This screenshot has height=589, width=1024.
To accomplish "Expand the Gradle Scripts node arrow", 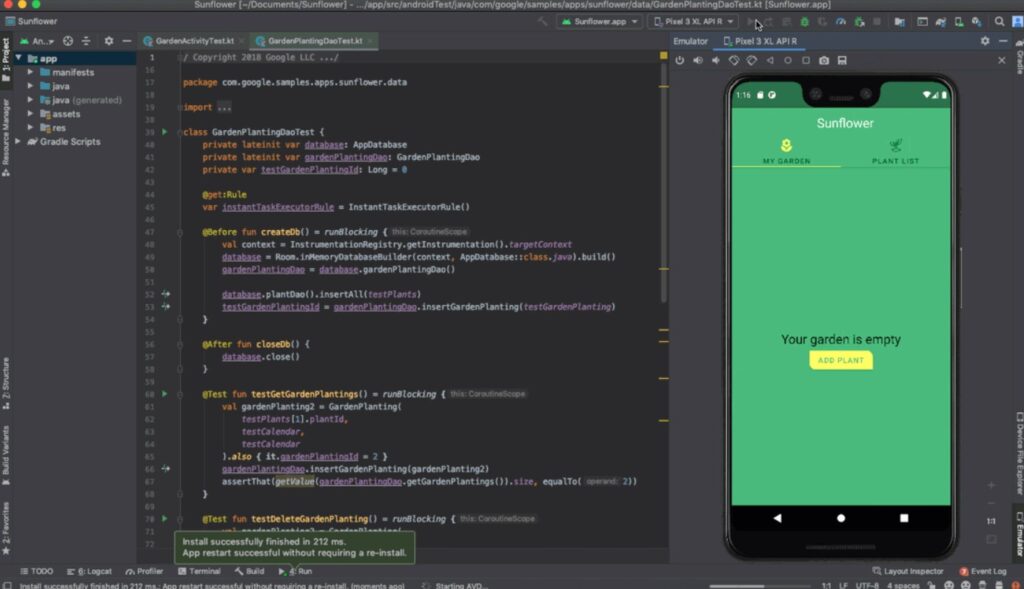I will pyautogui.click(x=18, y=141).
